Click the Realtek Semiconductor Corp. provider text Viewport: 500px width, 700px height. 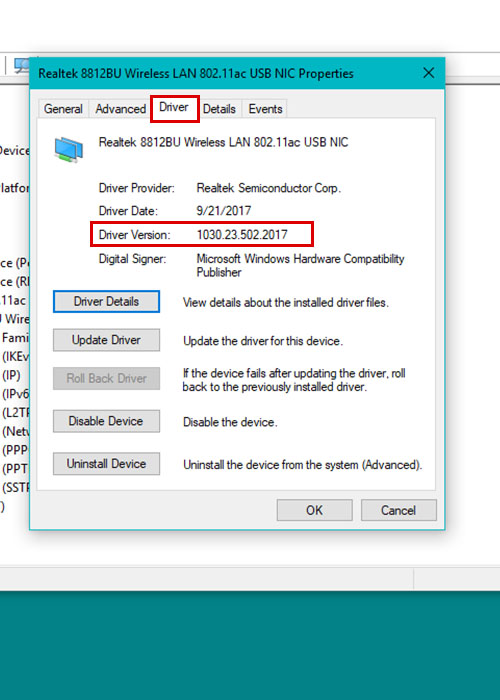tap(268, 188)
